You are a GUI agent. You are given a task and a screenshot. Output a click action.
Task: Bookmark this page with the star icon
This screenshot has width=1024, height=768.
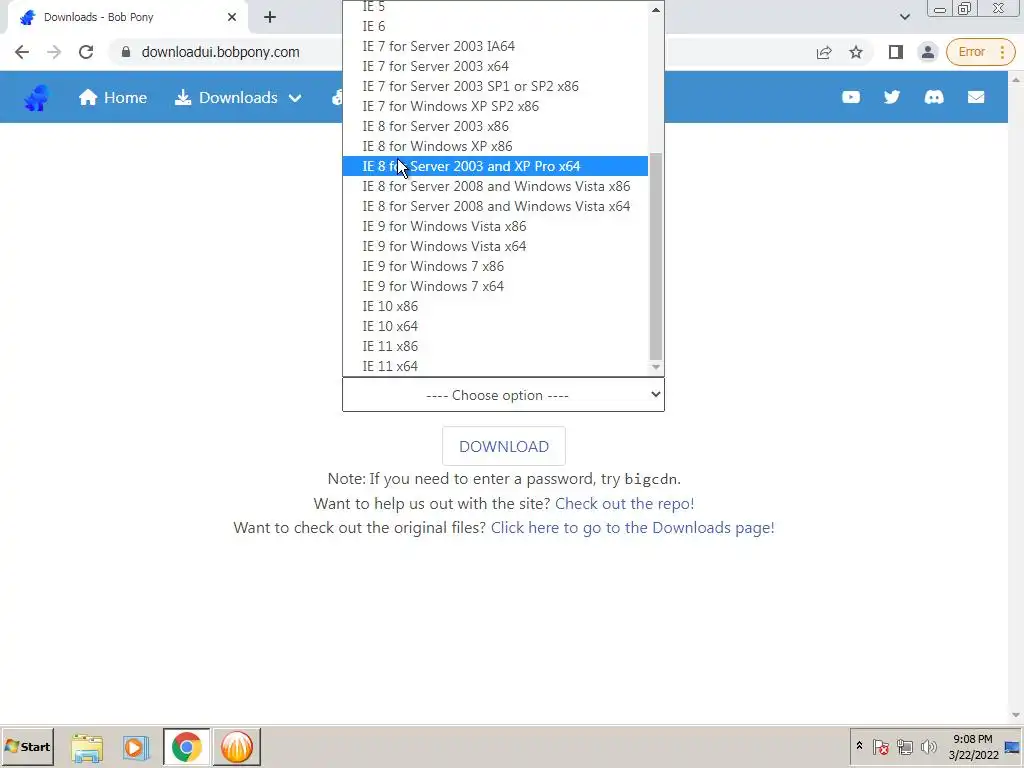[x=856, y=52]
